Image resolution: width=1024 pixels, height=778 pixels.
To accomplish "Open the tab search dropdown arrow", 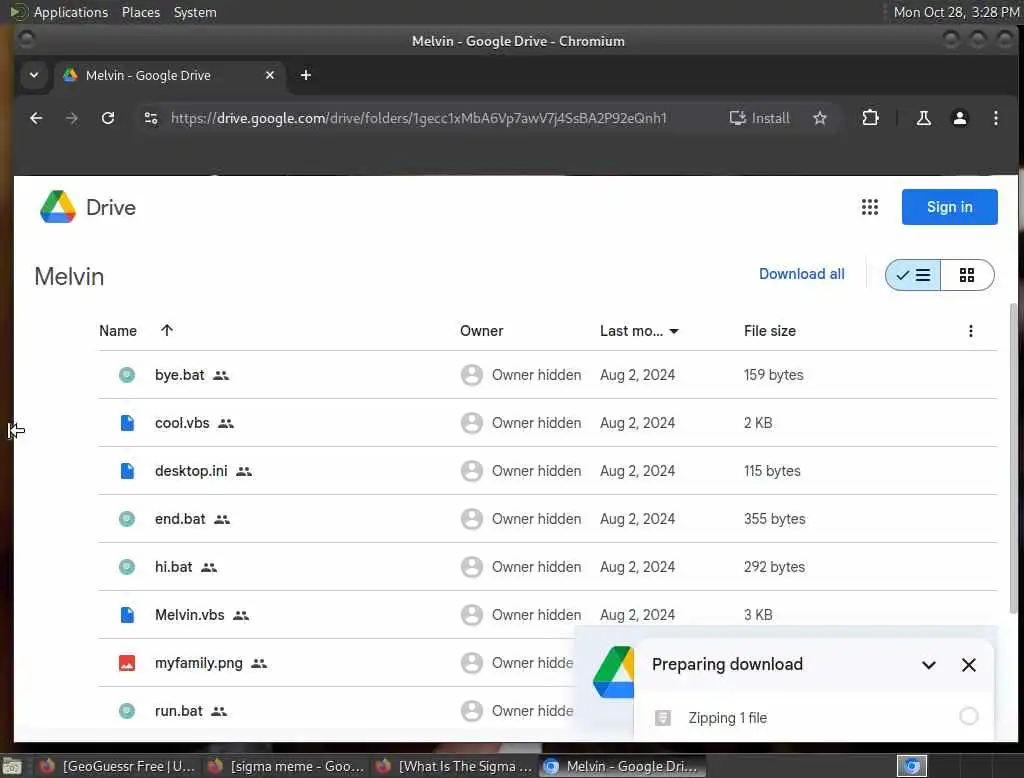I will pyautogui.click(x=34, y=75).
